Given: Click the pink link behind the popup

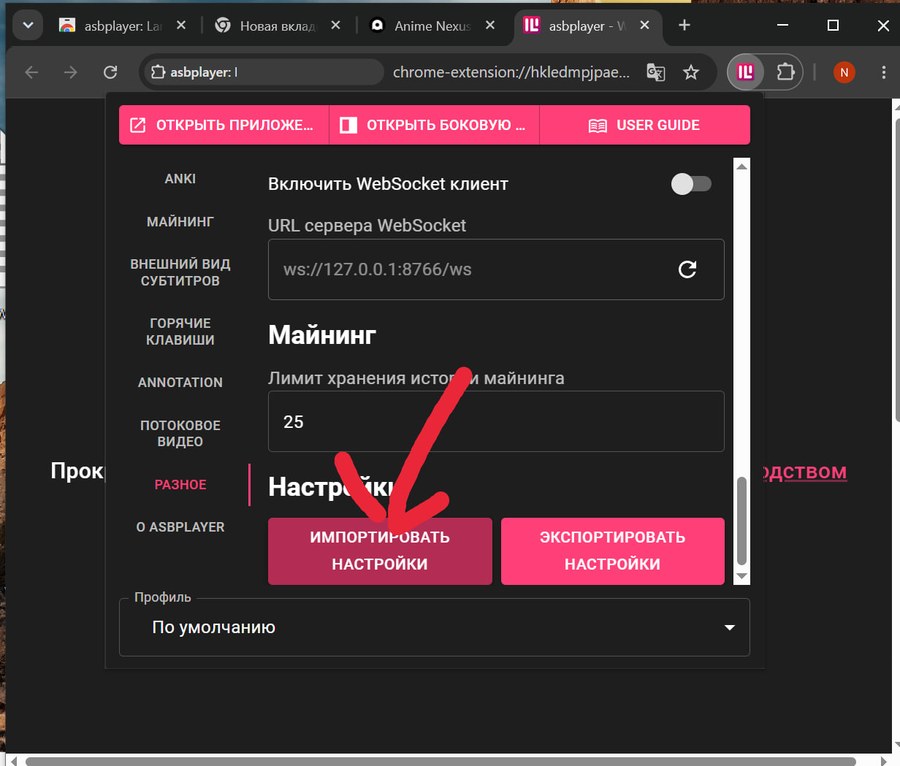Looking at the screenshot, I should click(805, 472).
